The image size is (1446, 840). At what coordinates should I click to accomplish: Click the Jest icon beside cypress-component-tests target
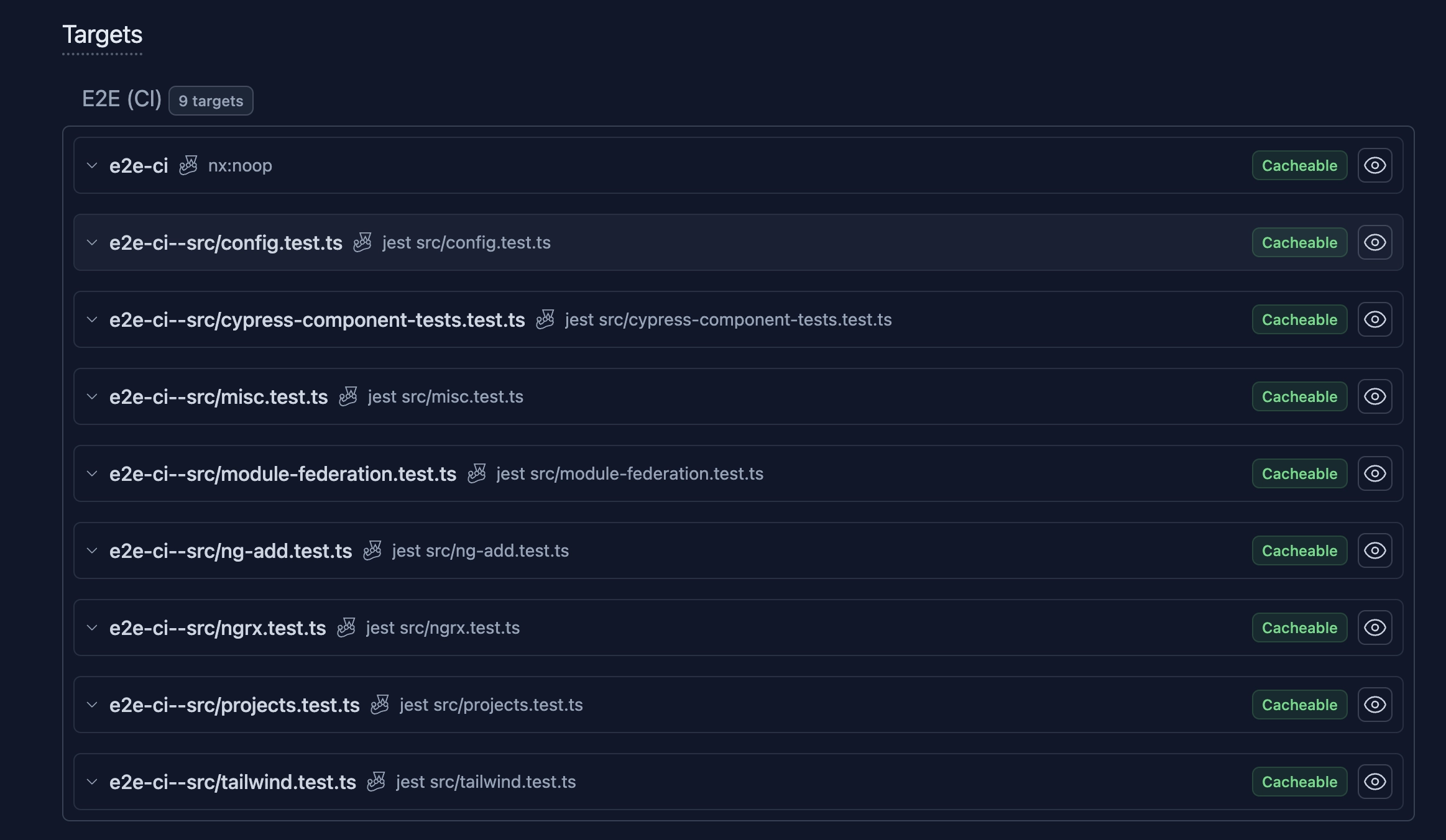point(545,319)
